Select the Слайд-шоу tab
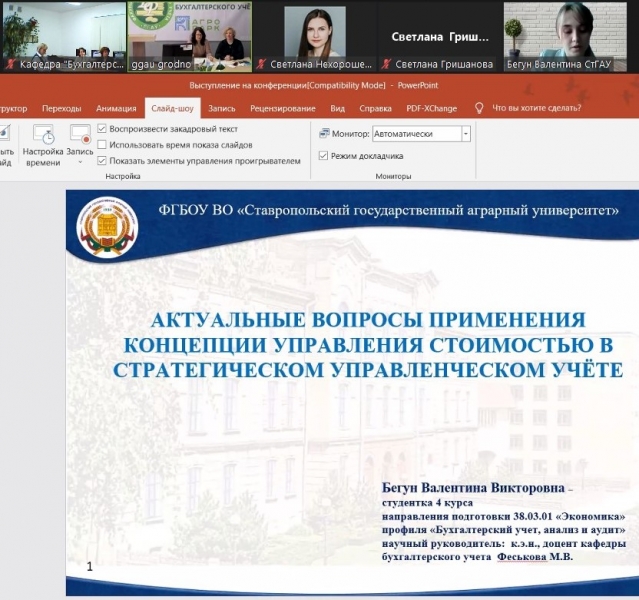Viewport: 639px width, 600px height. 172,108
